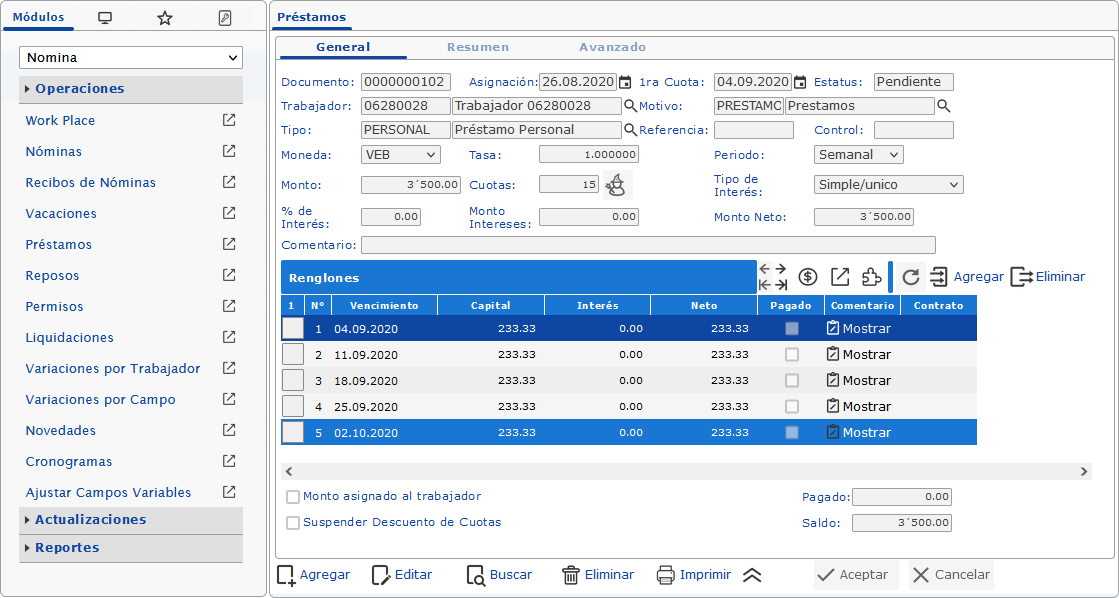Click the Editar button
Screen dimensions: 1119x598
click(402, 574)
